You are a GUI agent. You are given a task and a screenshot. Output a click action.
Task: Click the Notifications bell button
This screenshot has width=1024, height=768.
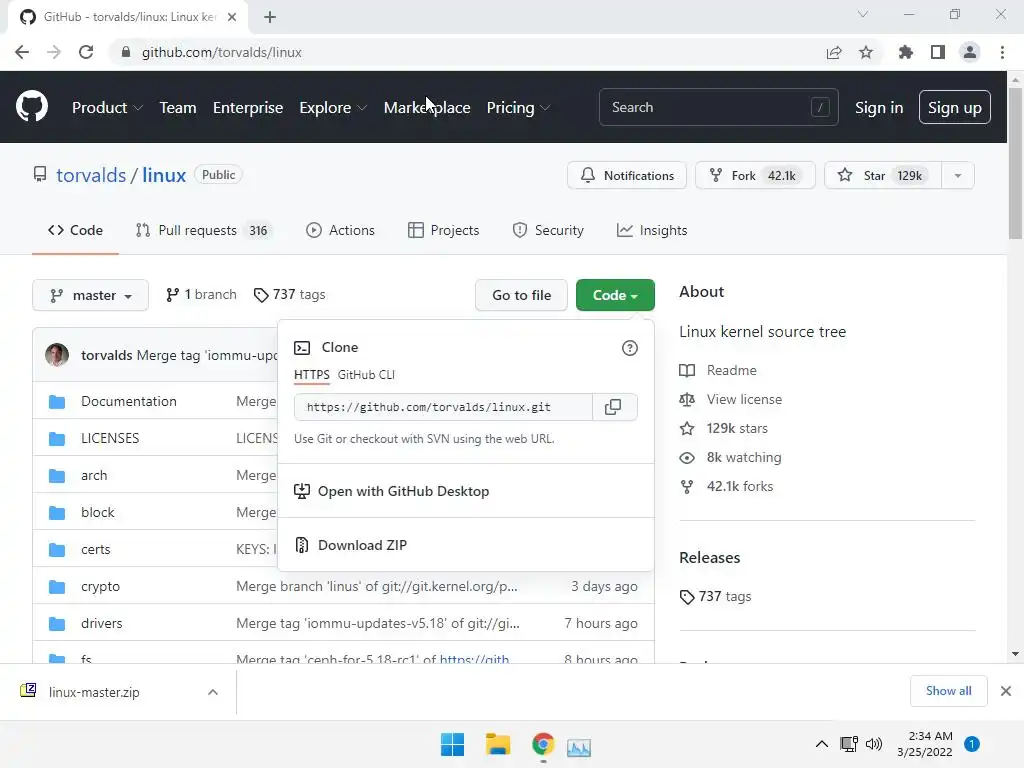coord(627,175)
